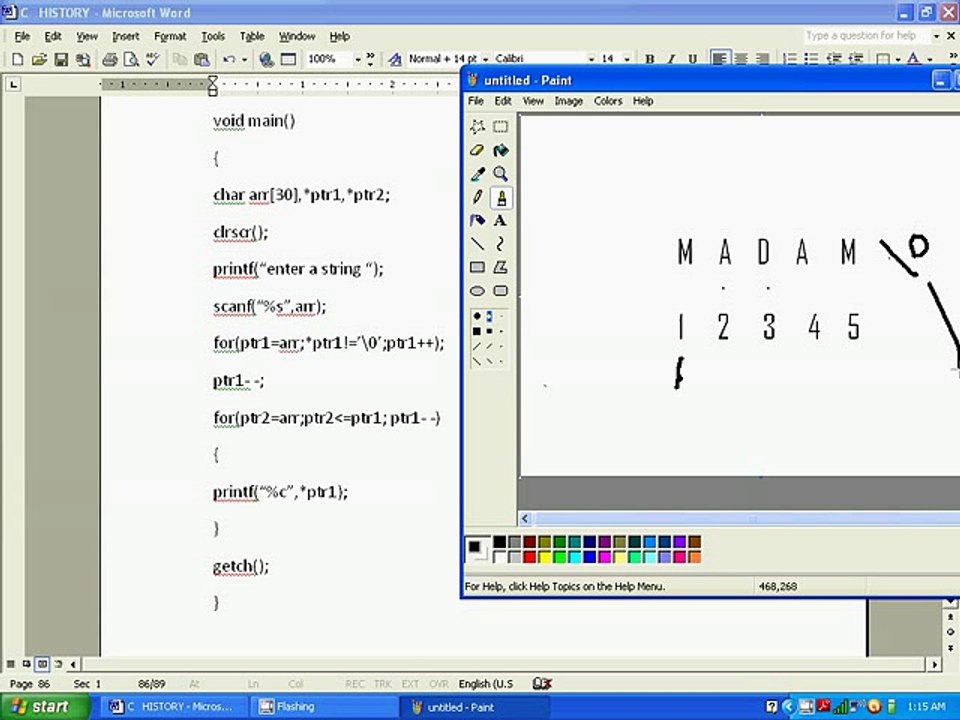Select large round brush shape option
Image resolution: width=960 pixels, height=720 pixels.
coord(476,316)
